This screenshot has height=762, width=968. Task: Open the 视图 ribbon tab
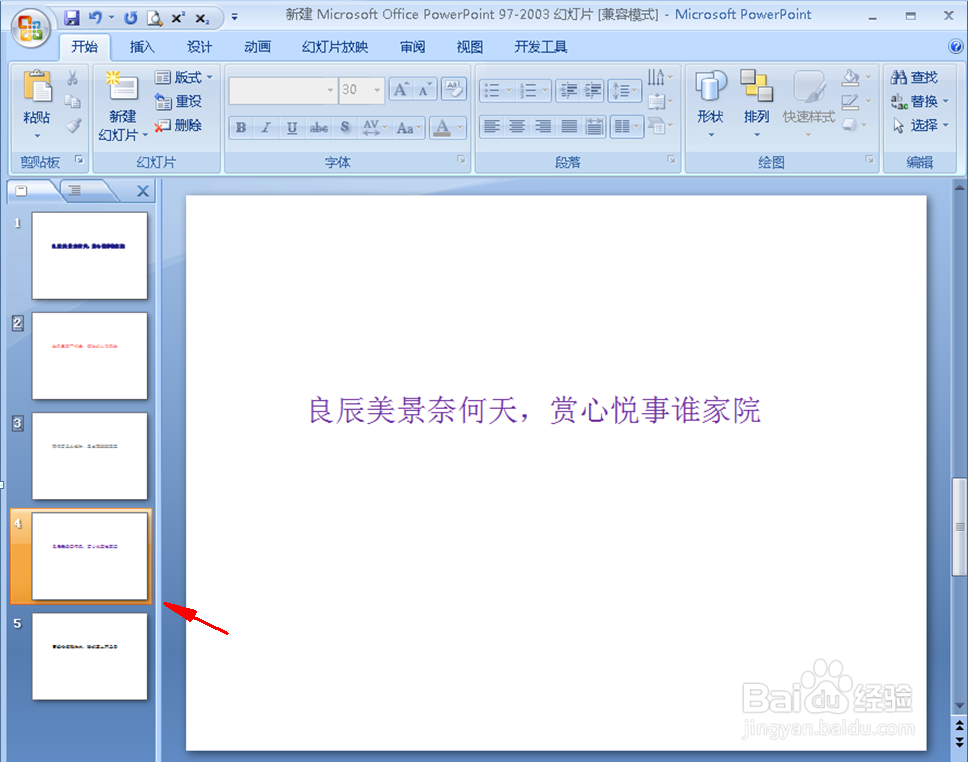(x=469, y=47)
